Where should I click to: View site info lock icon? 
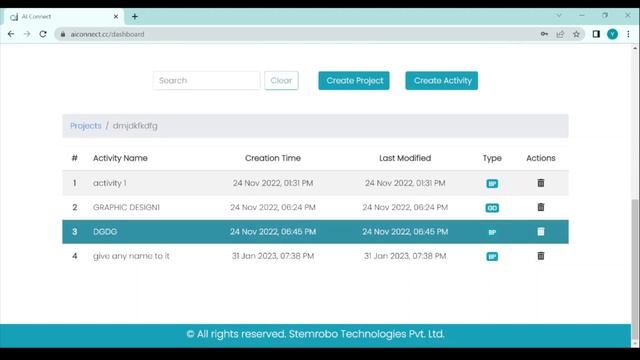tap(63, 34)
